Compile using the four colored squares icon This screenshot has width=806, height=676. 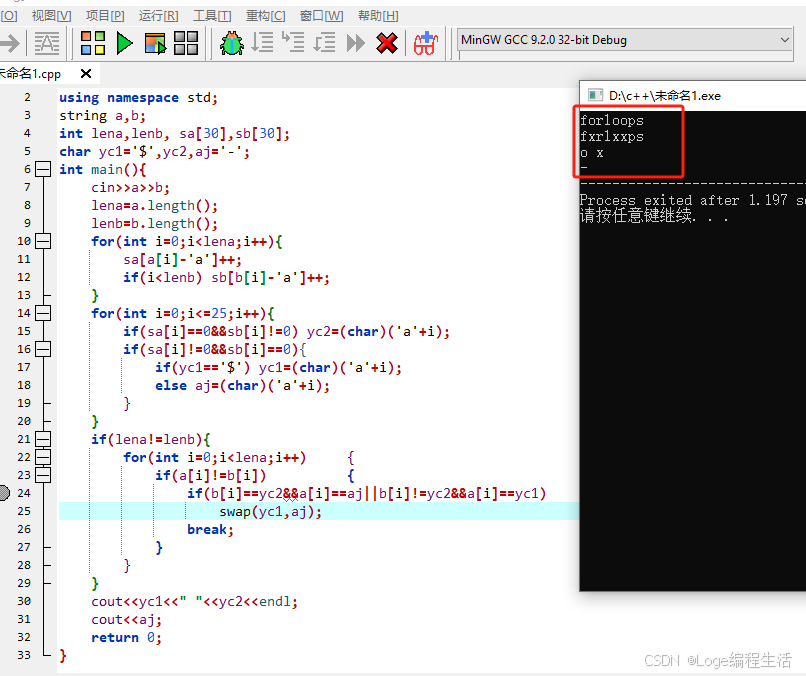[93, 43]
